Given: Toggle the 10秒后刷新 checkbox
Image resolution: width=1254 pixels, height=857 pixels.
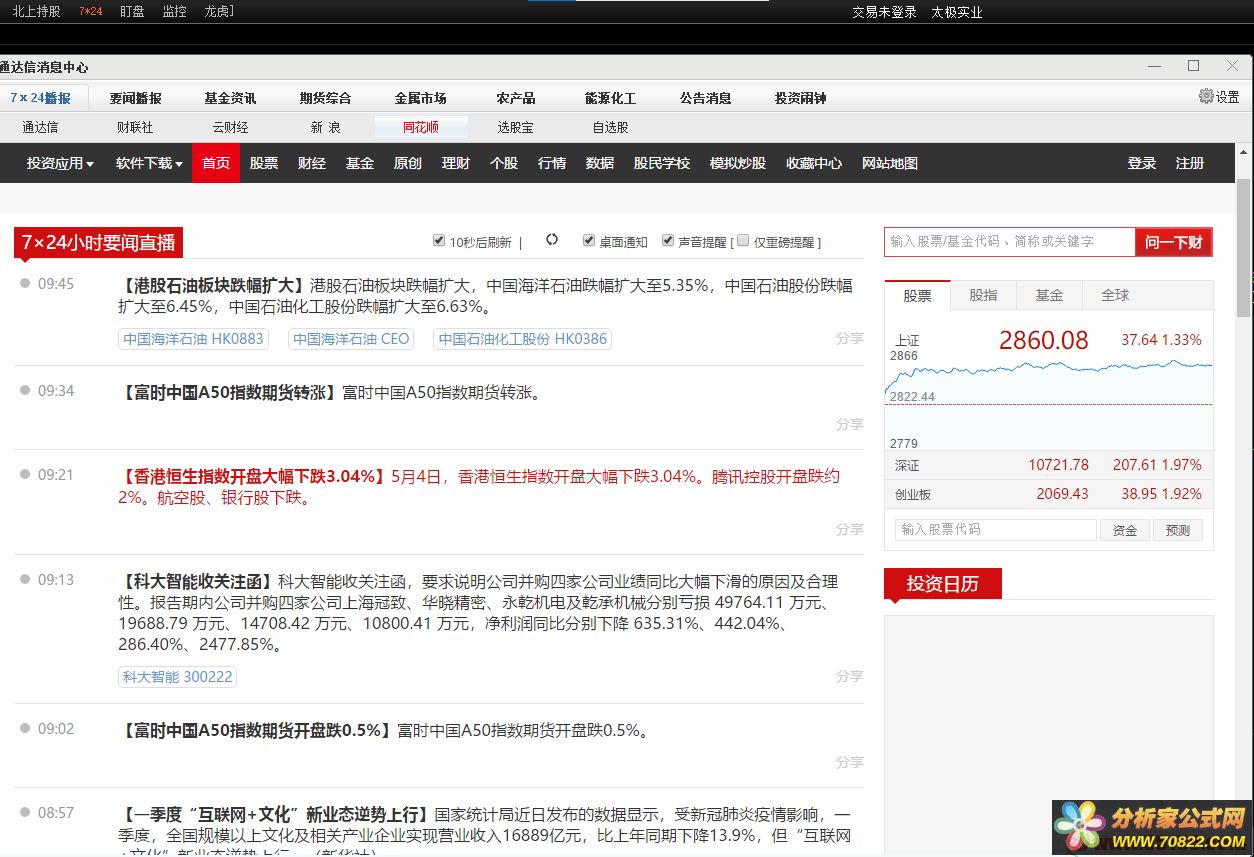Looking at the screenshot, I should point(438,241).
